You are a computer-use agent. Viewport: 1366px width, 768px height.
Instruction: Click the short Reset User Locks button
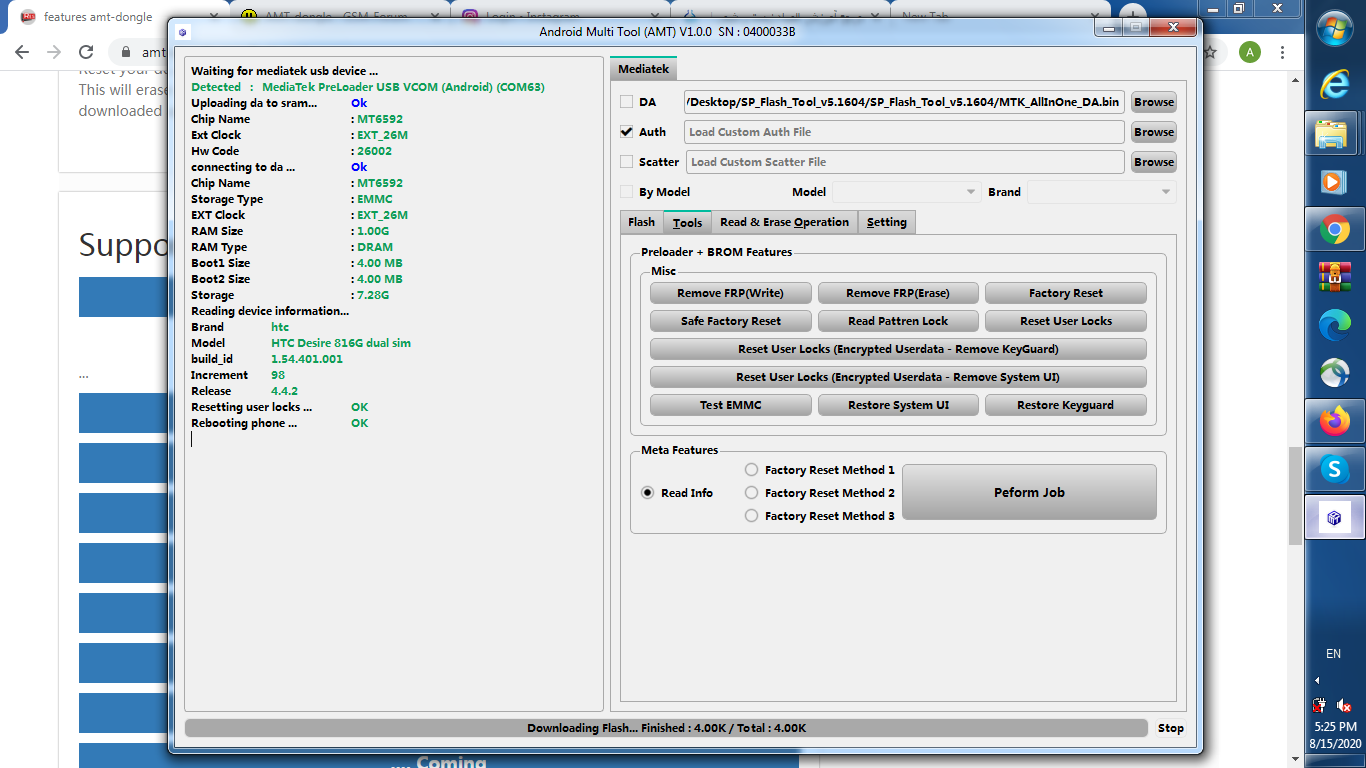point(1066,321)
